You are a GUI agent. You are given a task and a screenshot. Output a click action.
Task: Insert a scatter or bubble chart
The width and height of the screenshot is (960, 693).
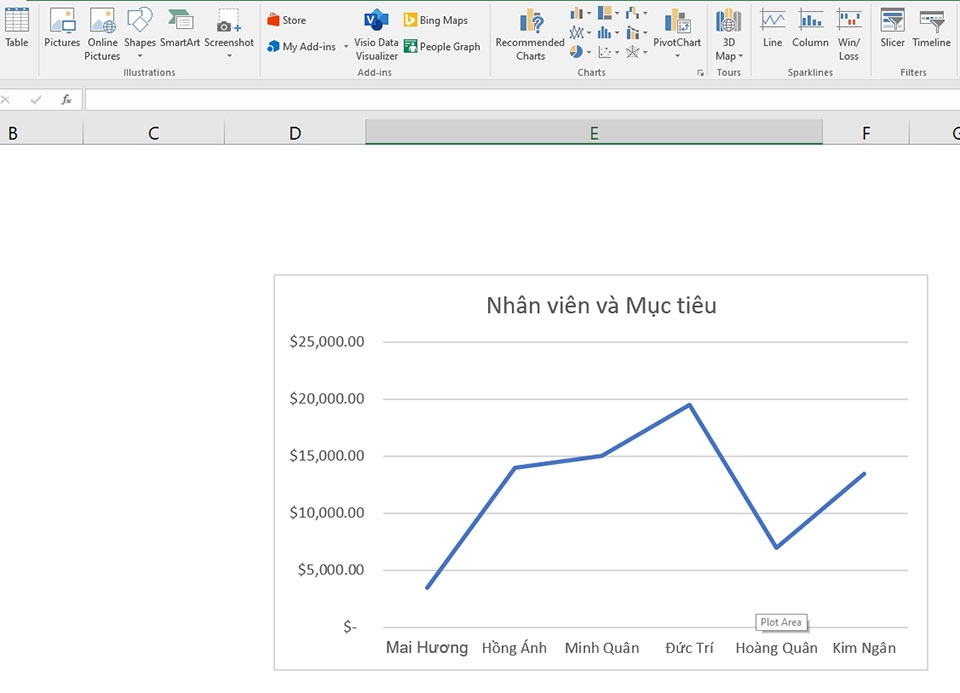click(x=608, y=52)
